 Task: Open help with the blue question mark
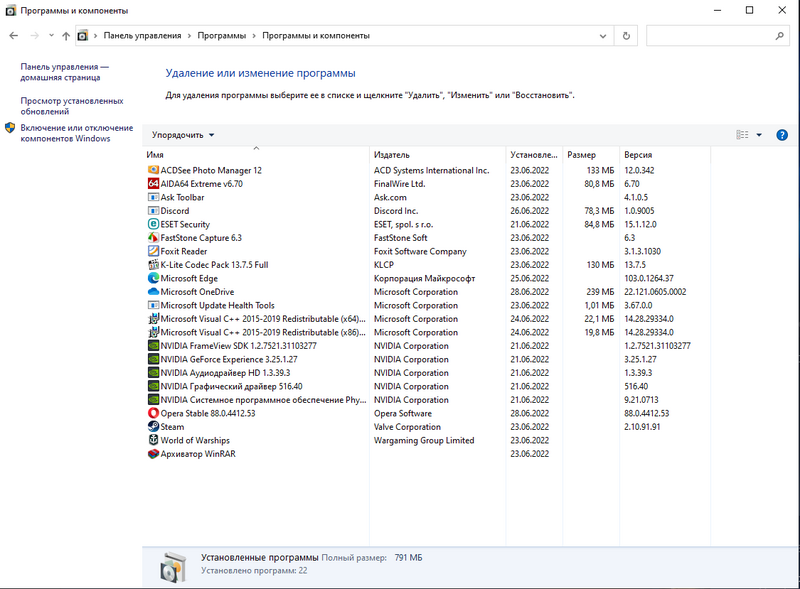click(782, 135)
